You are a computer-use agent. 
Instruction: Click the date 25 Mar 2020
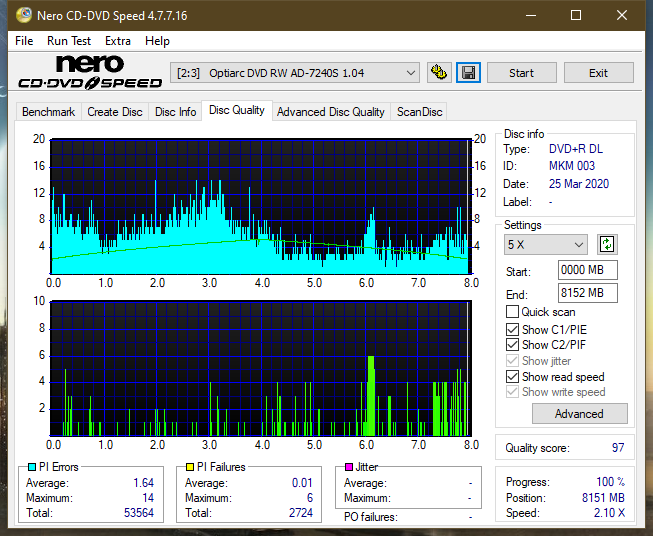(579, 184)
